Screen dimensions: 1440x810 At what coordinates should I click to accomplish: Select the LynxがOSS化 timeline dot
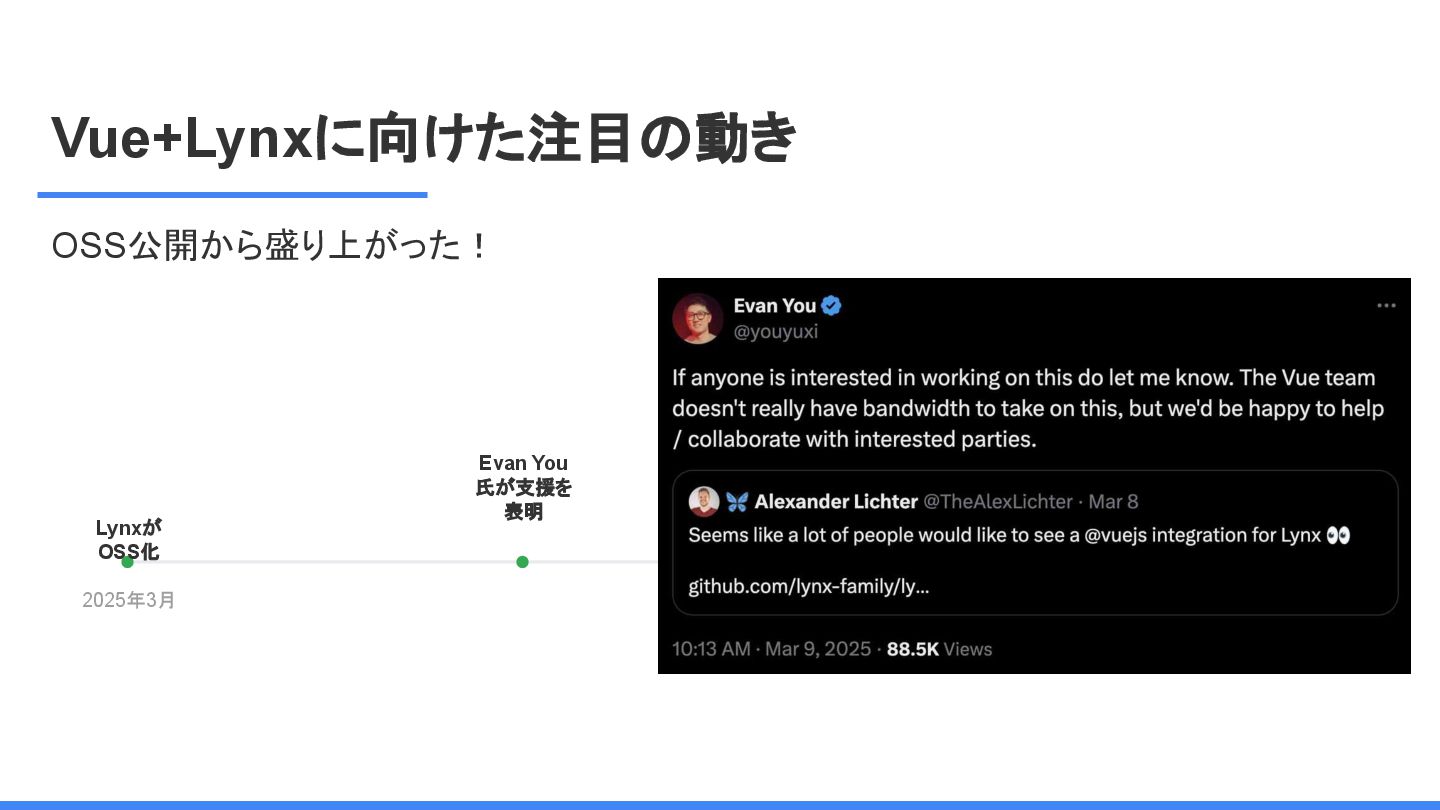click(127, 562)
